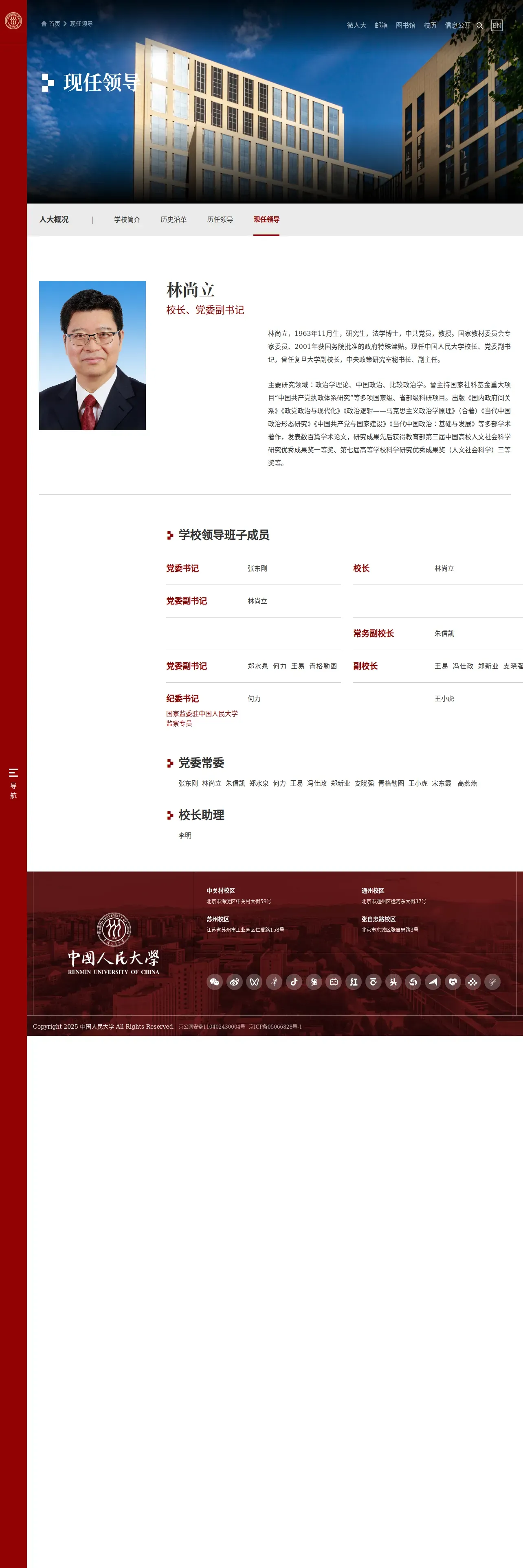Viewport: 523px width, 1568px height.
Task: Open the search magnifier icon in the header
Action: [x=480, y=26]
